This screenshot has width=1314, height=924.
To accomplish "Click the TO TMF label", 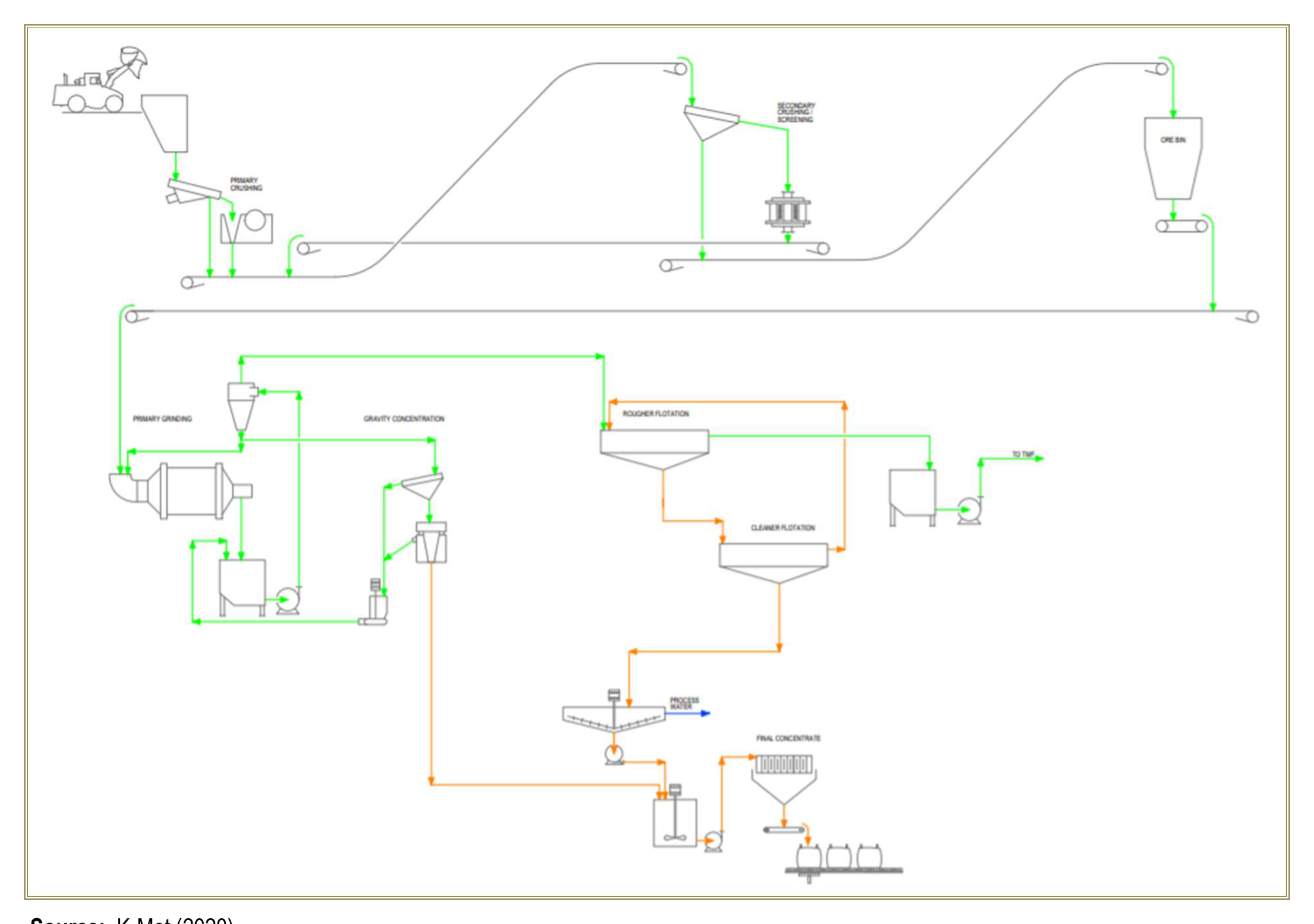I will pyautogui.click(x=1023, y=454).
